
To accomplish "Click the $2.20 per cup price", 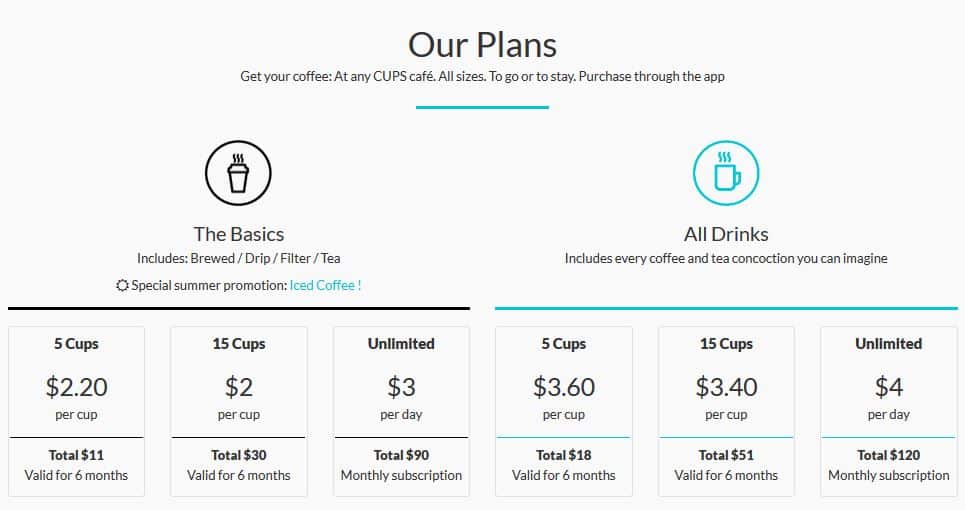I will [76, 386].
